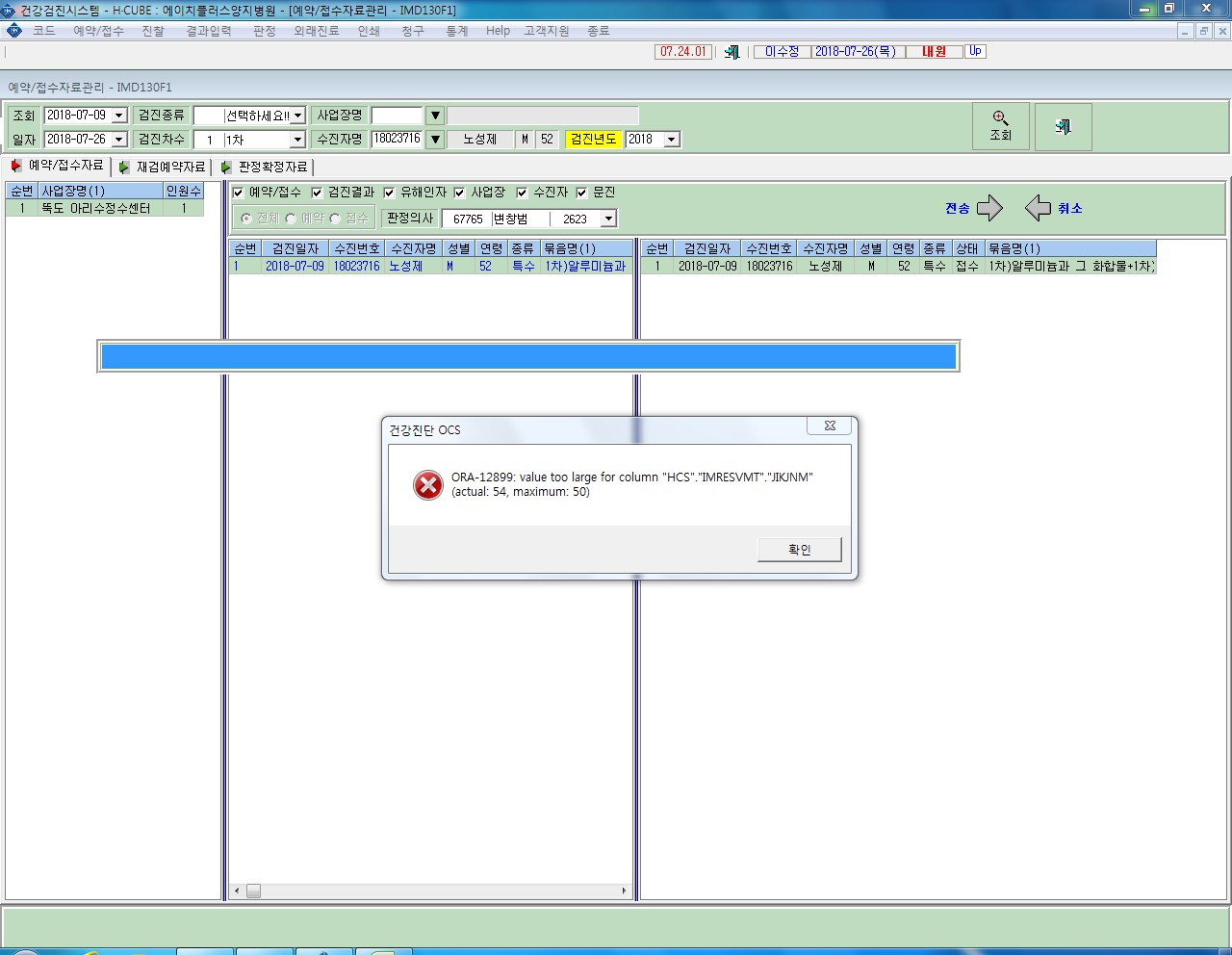Click the exit door icon beside 조회
Screen dimensions: 1232x955
click(1064, 126)
